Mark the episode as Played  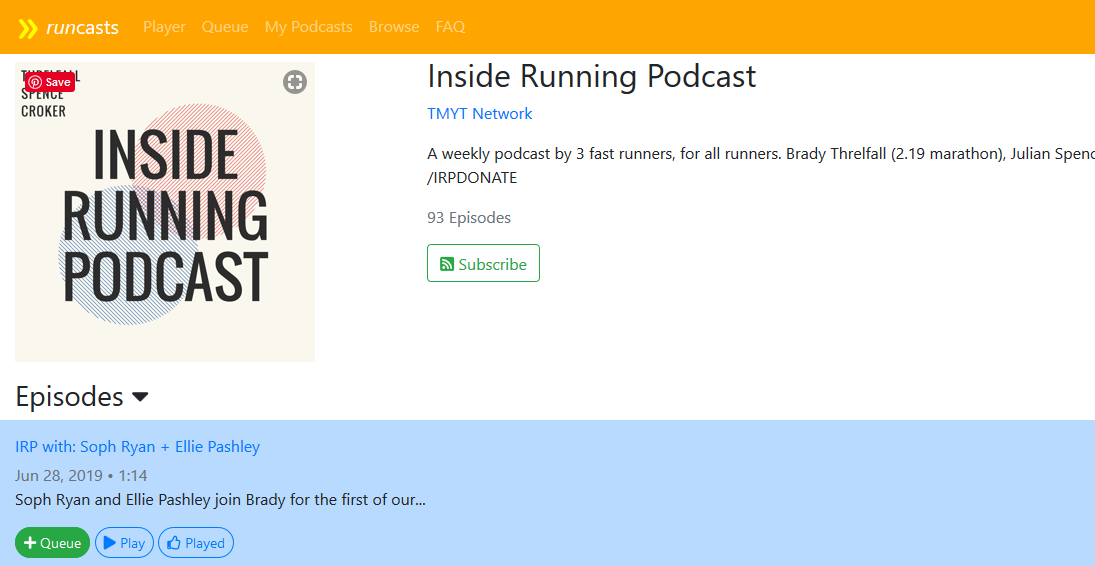[196, 543]
